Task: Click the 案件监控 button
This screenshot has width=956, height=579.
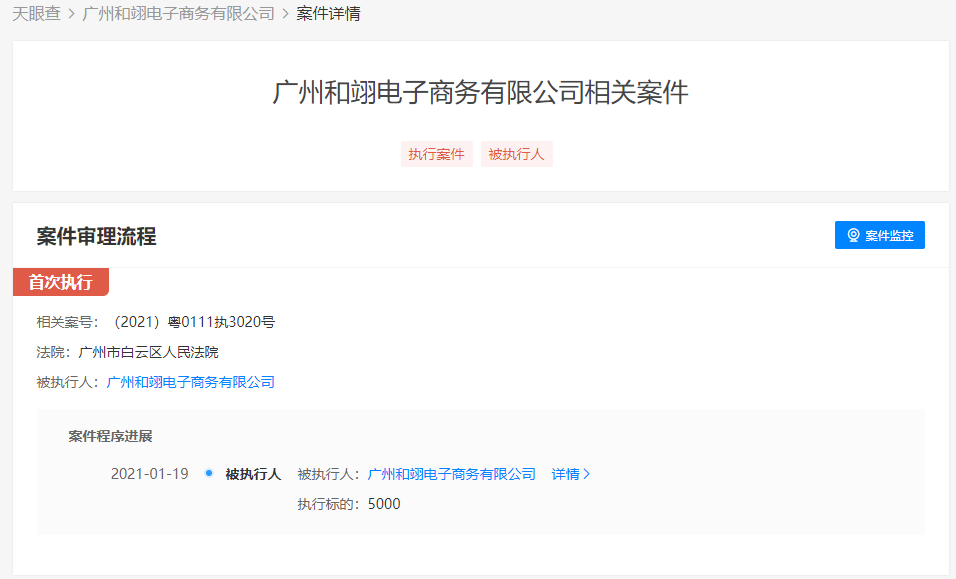Action: [x=879, y=235]
